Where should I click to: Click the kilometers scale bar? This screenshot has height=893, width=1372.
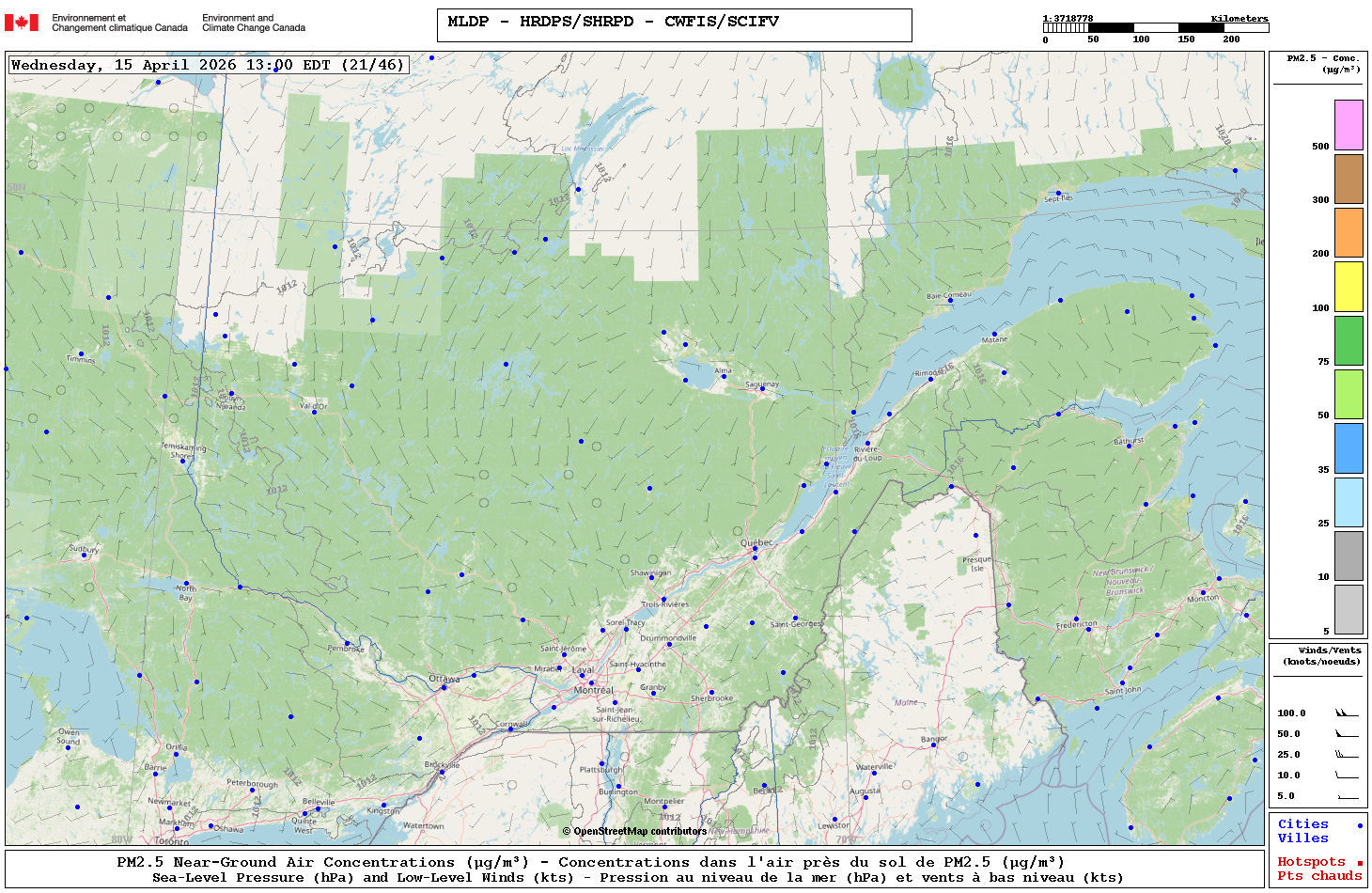[1155, 28]
